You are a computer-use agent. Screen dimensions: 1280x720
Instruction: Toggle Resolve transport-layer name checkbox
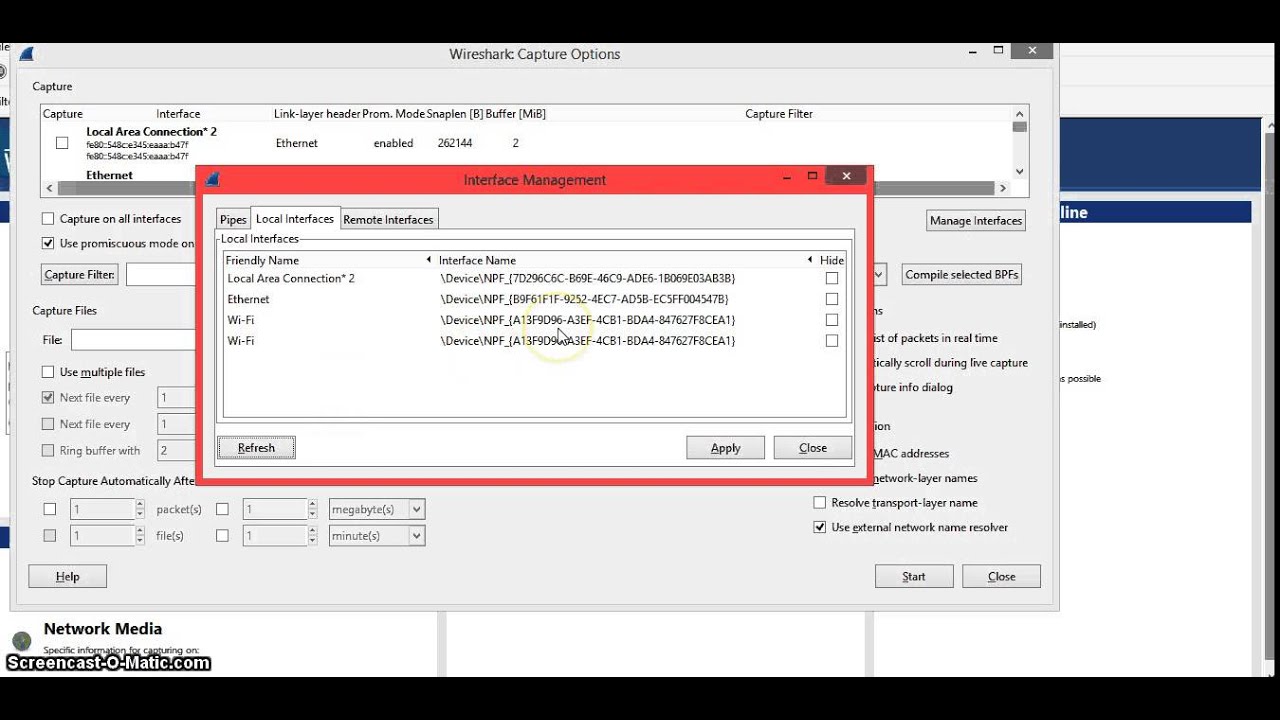click(x=820, y=503)
